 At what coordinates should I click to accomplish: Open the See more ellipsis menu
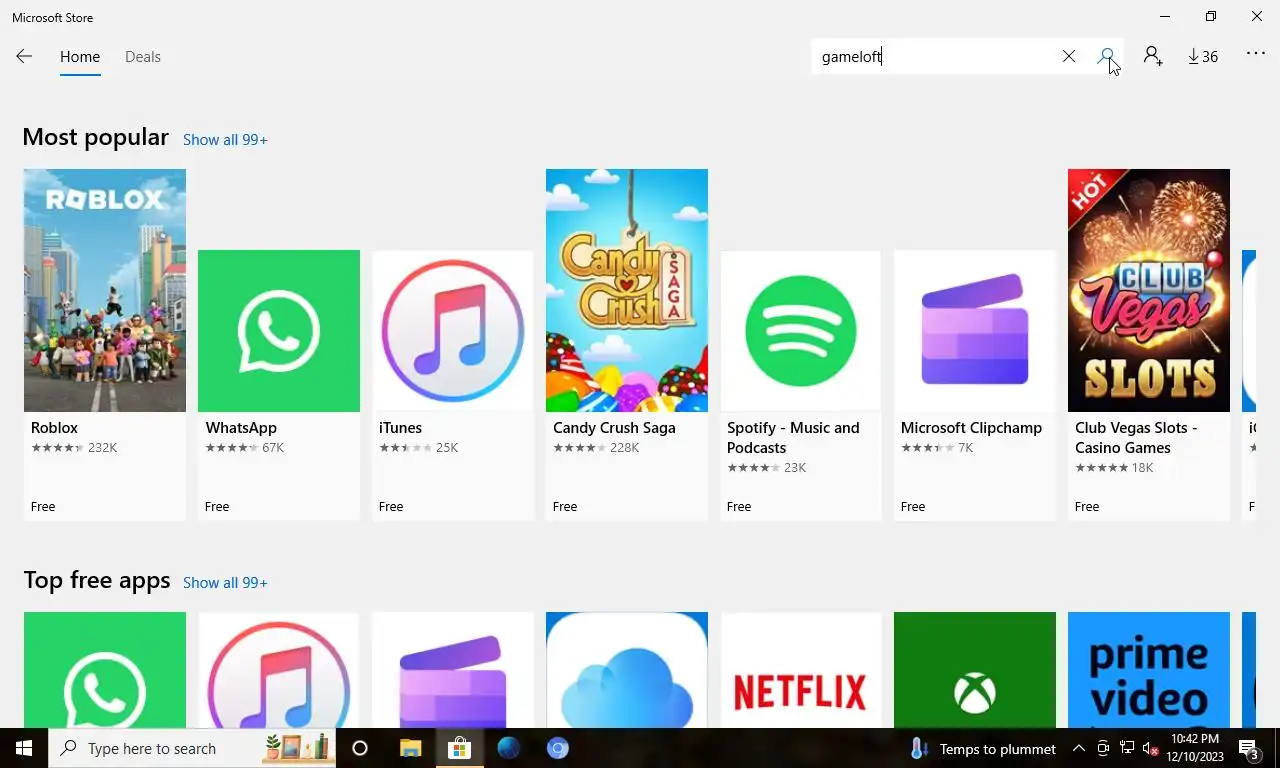[1256, 55]
